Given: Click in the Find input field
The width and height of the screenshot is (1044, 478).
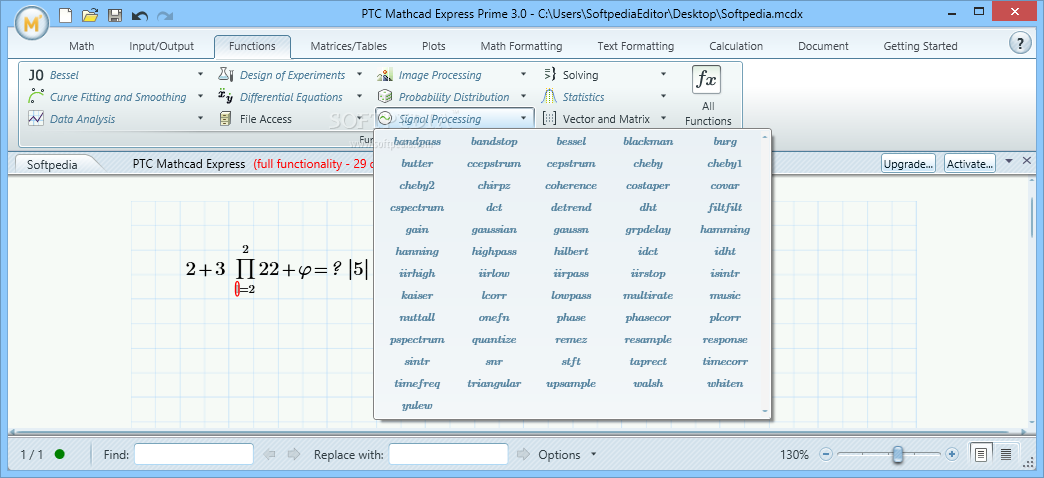Looking at the screenshot, I should coord(194,455).
